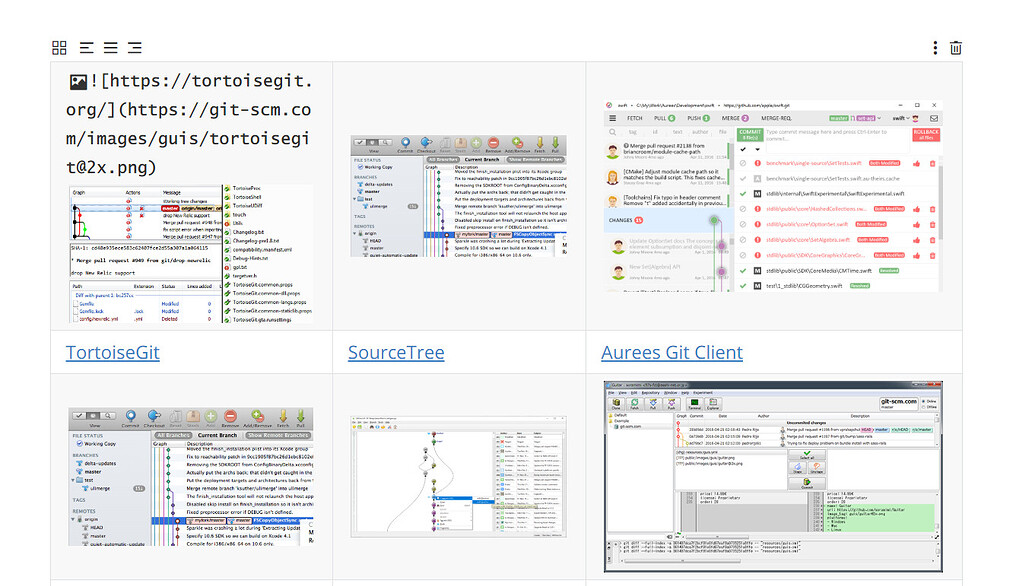Screen dimensions: 1035x586
Task: Select the SourceTree screenshot above the SourceTree link
Action: pos(459,196)
